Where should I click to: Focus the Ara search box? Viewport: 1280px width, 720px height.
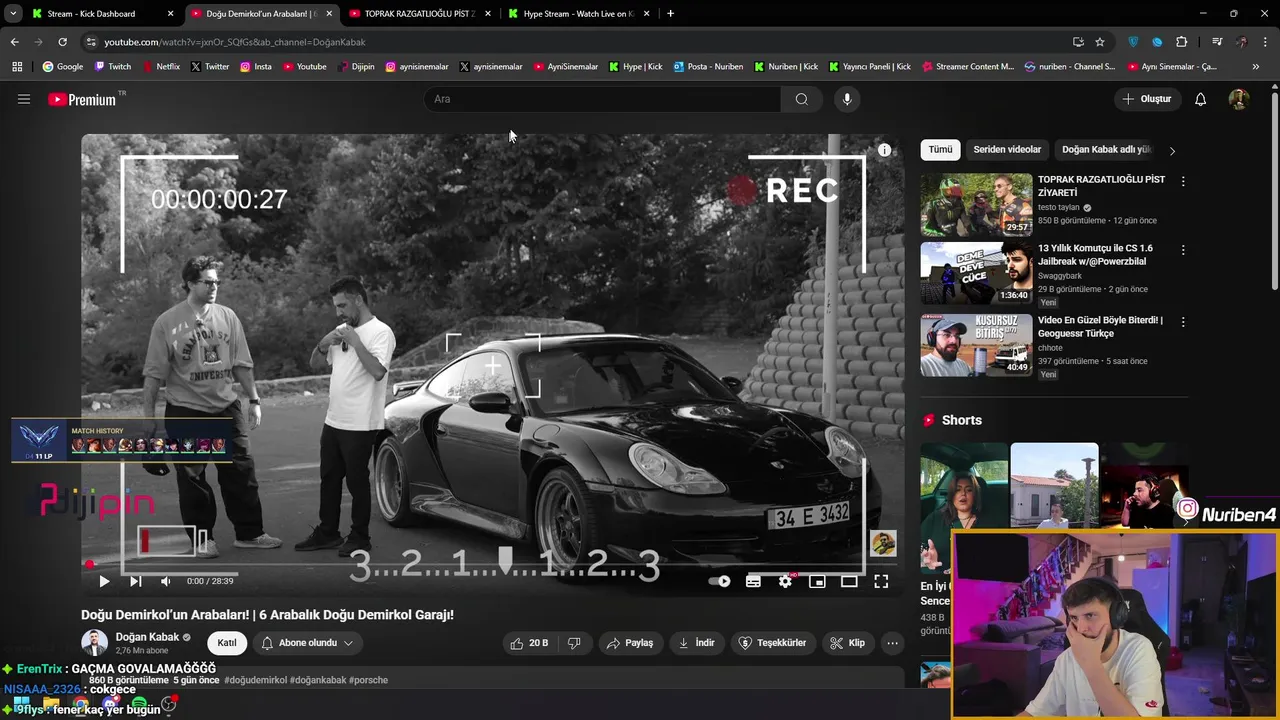(603, 99)
